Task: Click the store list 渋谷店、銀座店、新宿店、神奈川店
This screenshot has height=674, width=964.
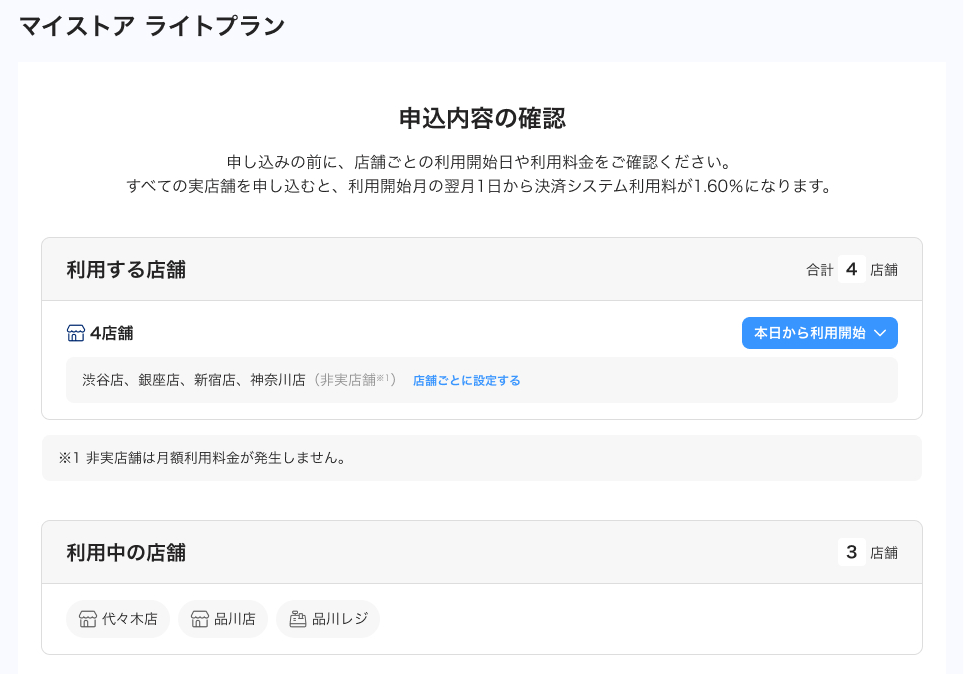Action: (194, 380)
